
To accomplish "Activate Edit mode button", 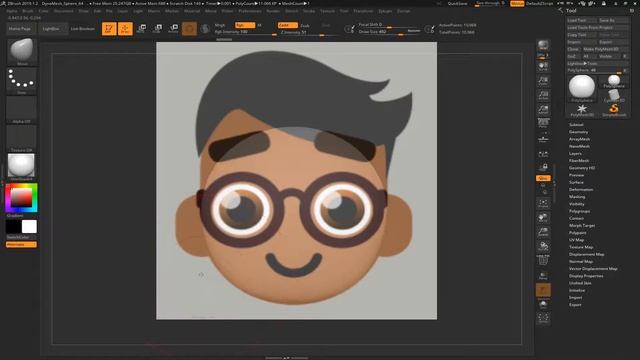I will [x=109, y=29].
